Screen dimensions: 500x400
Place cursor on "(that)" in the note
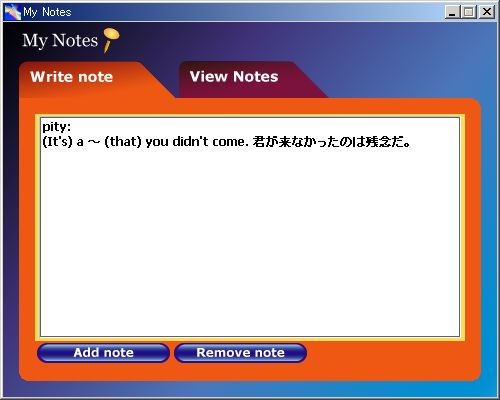pyautogui.click(x=123, y=142)
